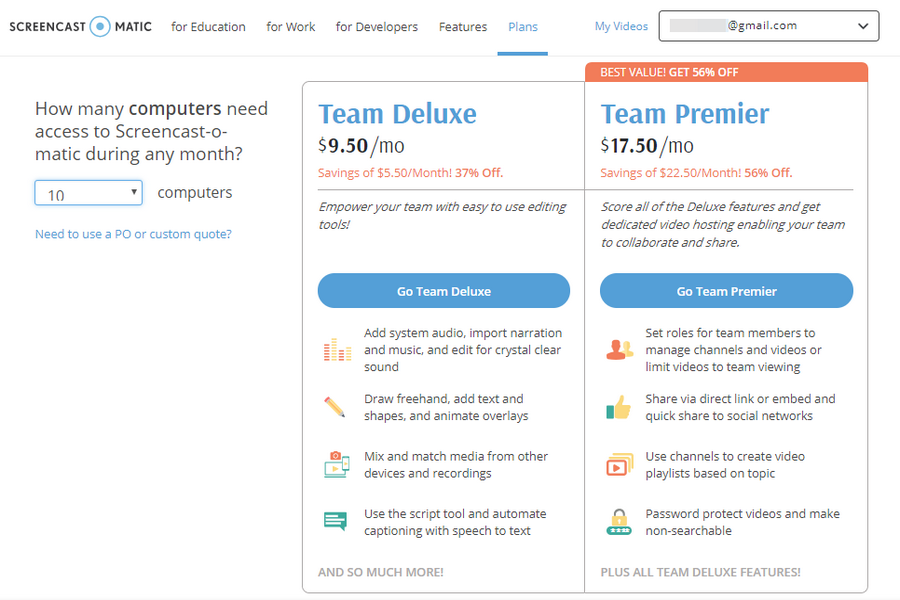Click the Screencast-O-Matic logo
This screenshot has width=900, height=600.
[x=80, y=26]
